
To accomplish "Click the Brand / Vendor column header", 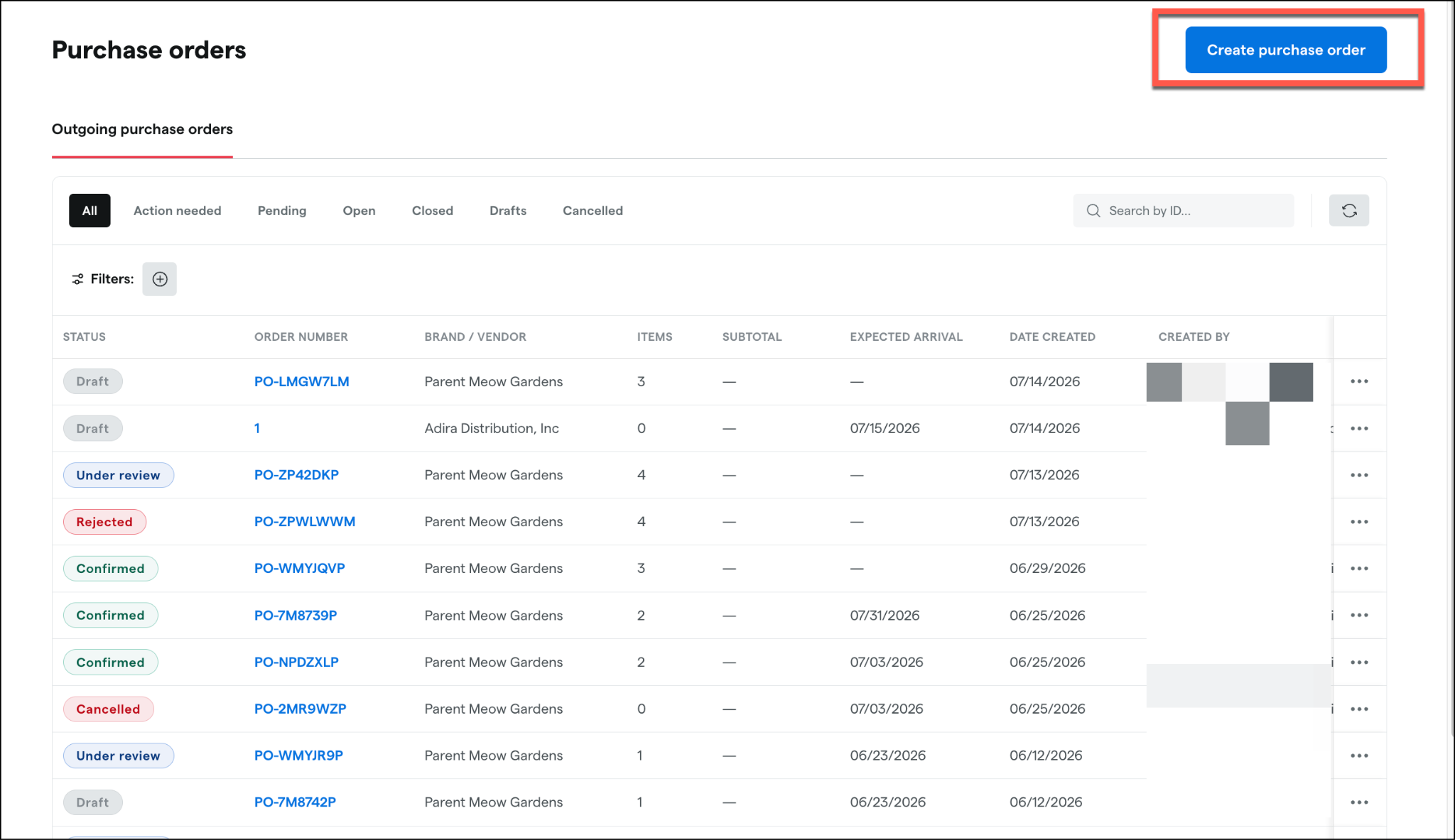I will (x=475, y=337).
